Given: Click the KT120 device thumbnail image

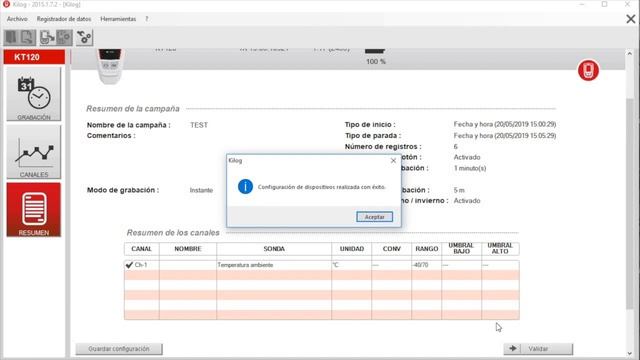Looking at the screenshot, I should point(110,66).
